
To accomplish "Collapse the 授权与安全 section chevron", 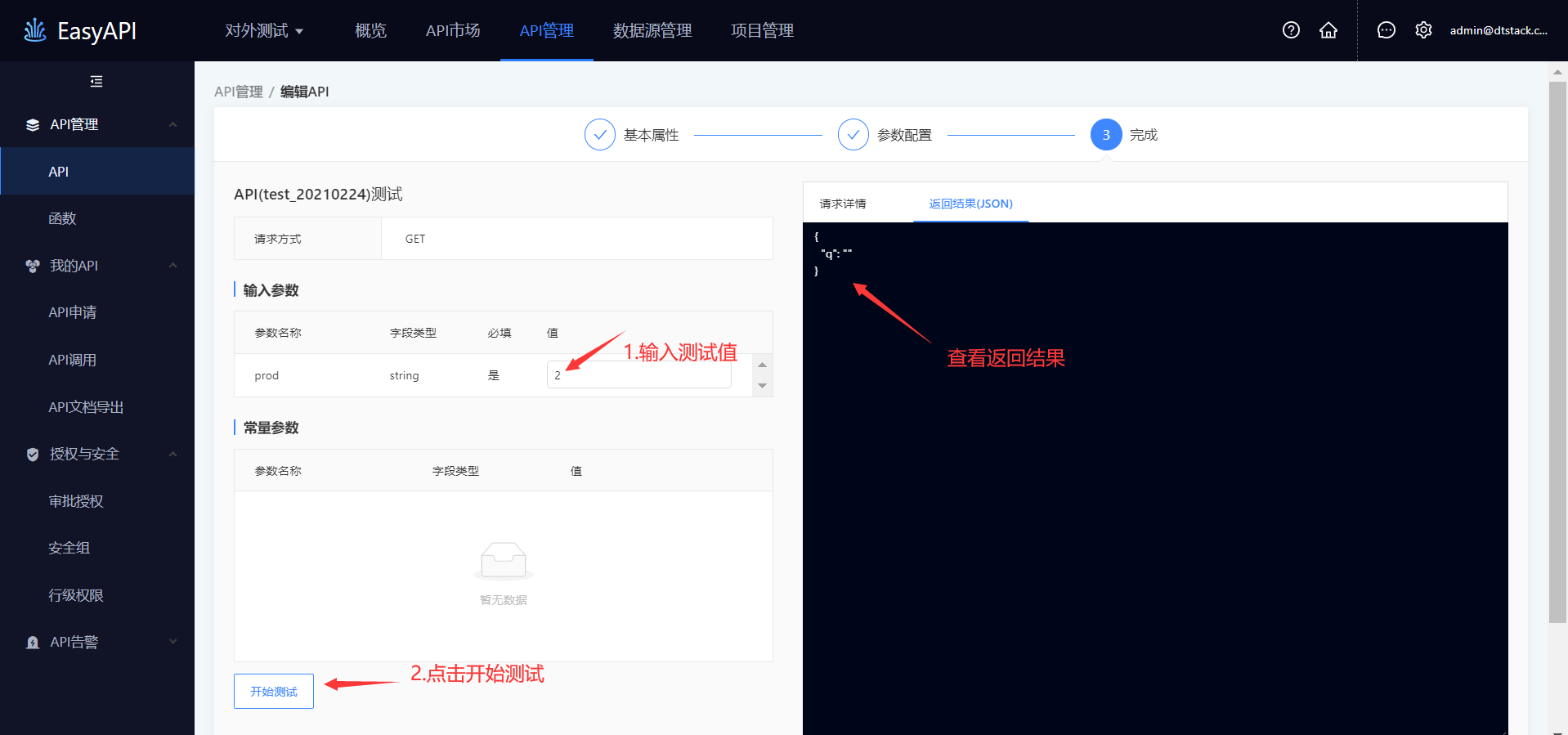I will coord(172,454).
